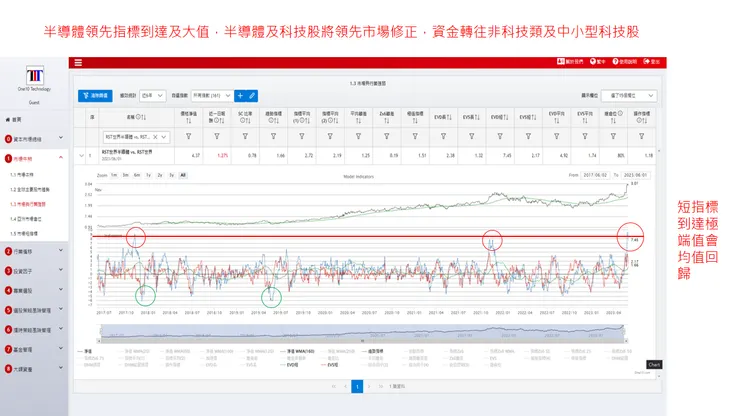
Task: Open the filter icon under the EVD長 column
Action: pyautogui.click(x=443, y=136)
